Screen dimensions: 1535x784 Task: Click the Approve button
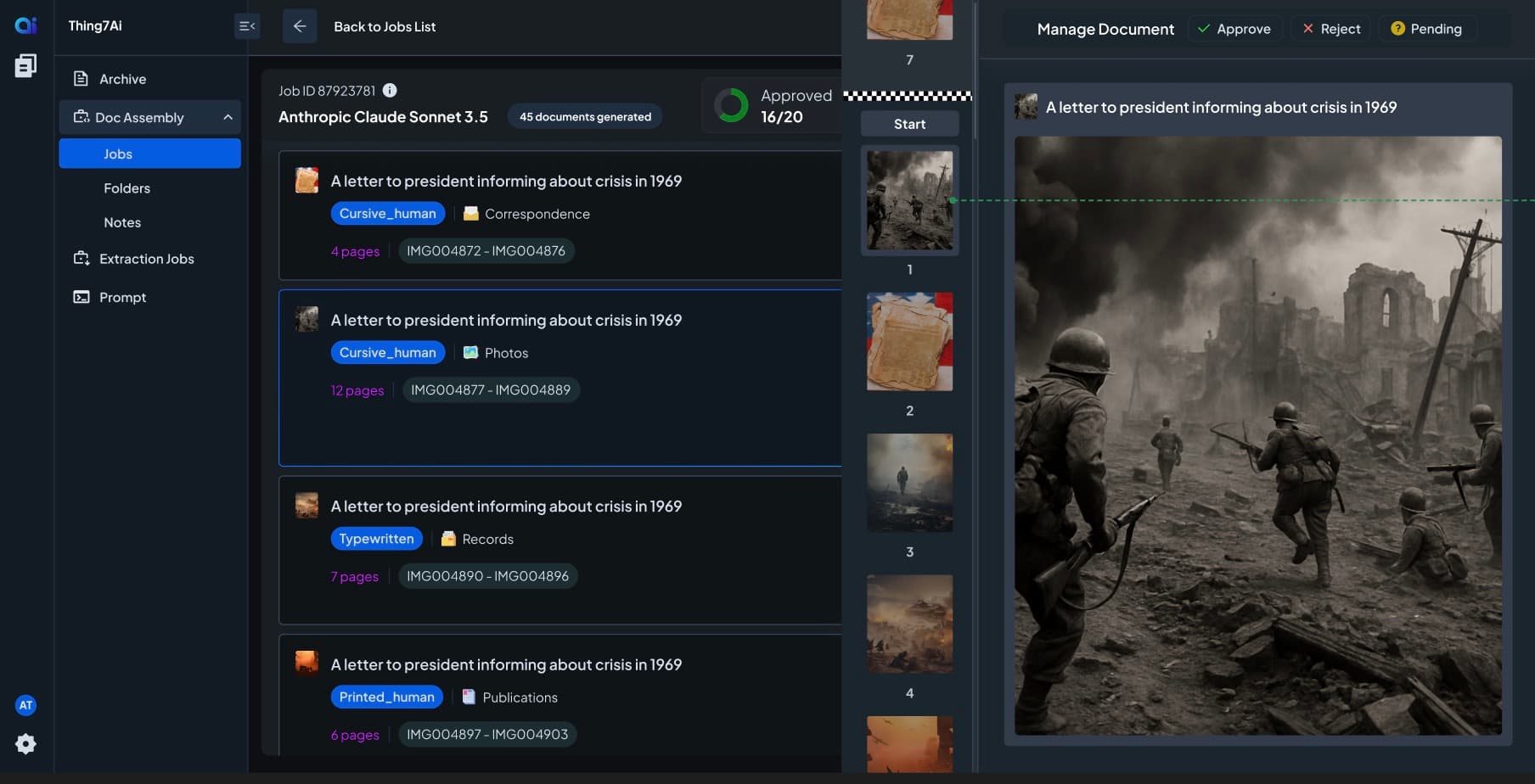(1234, 29)
